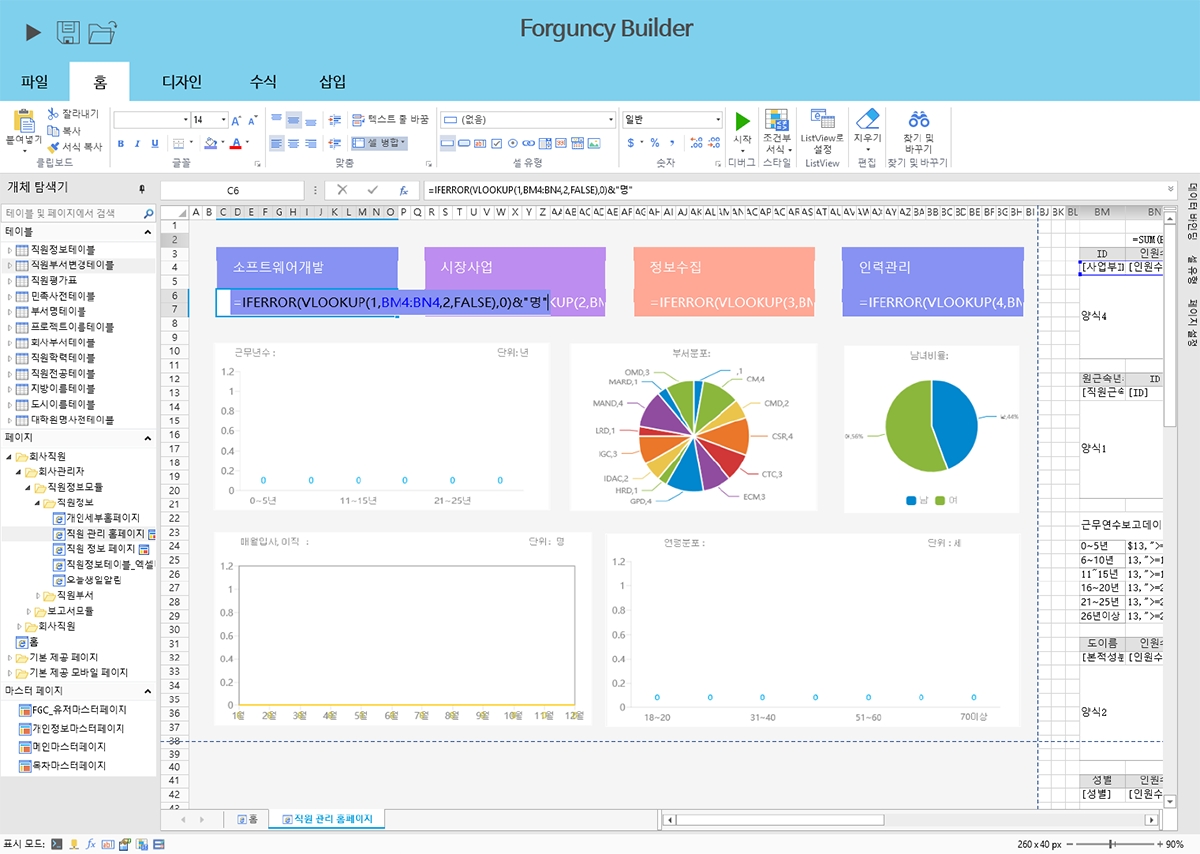Pin the 개체 탐색기 panel
1200x854 pixels.
(x=142, y=188)
